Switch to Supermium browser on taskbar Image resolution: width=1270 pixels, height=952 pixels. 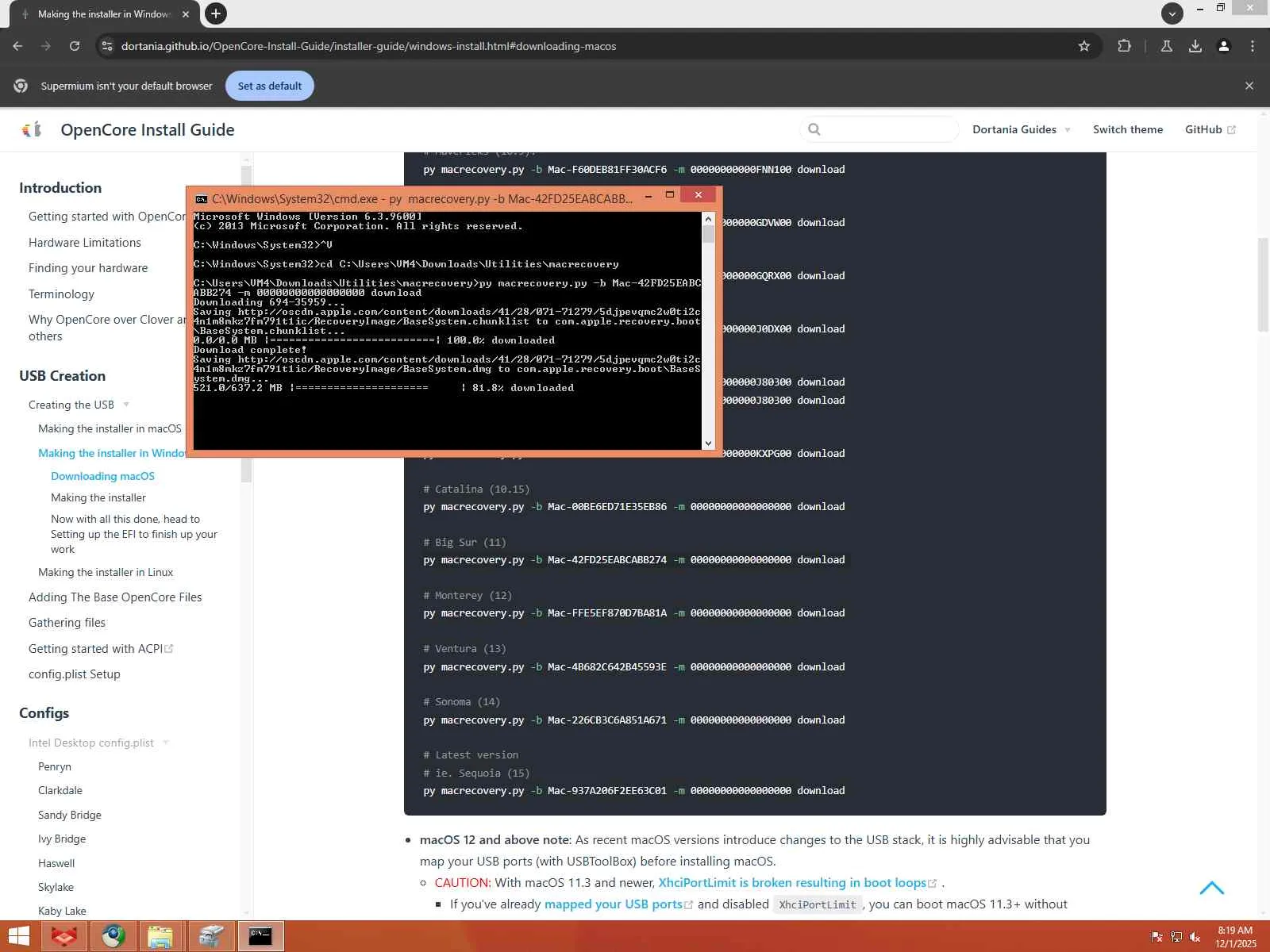(114, 937)
